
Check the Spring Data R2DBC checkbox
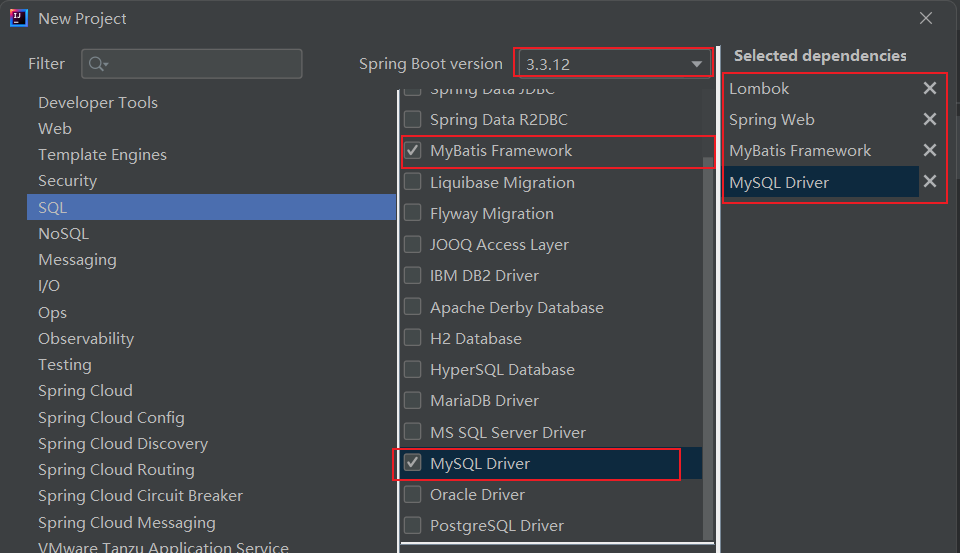click(413, 119)
